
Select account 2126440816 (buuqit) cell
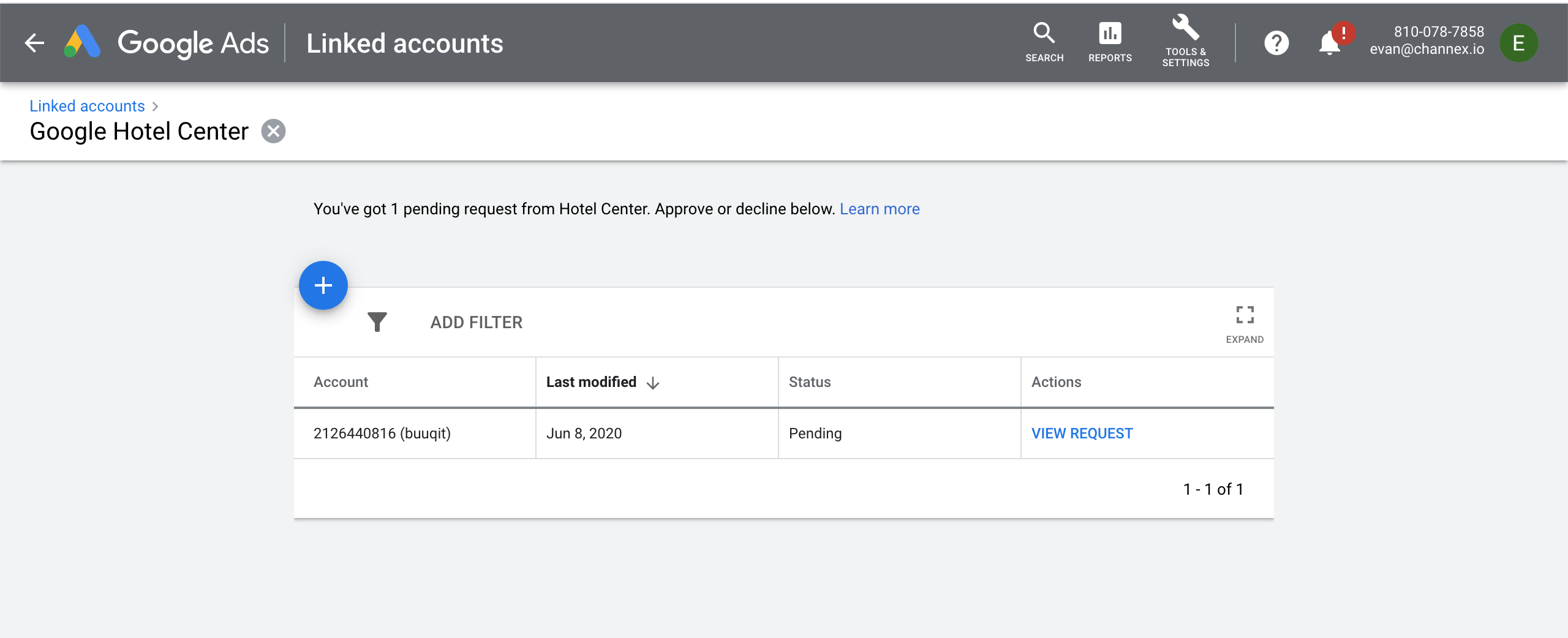[415, 433]
